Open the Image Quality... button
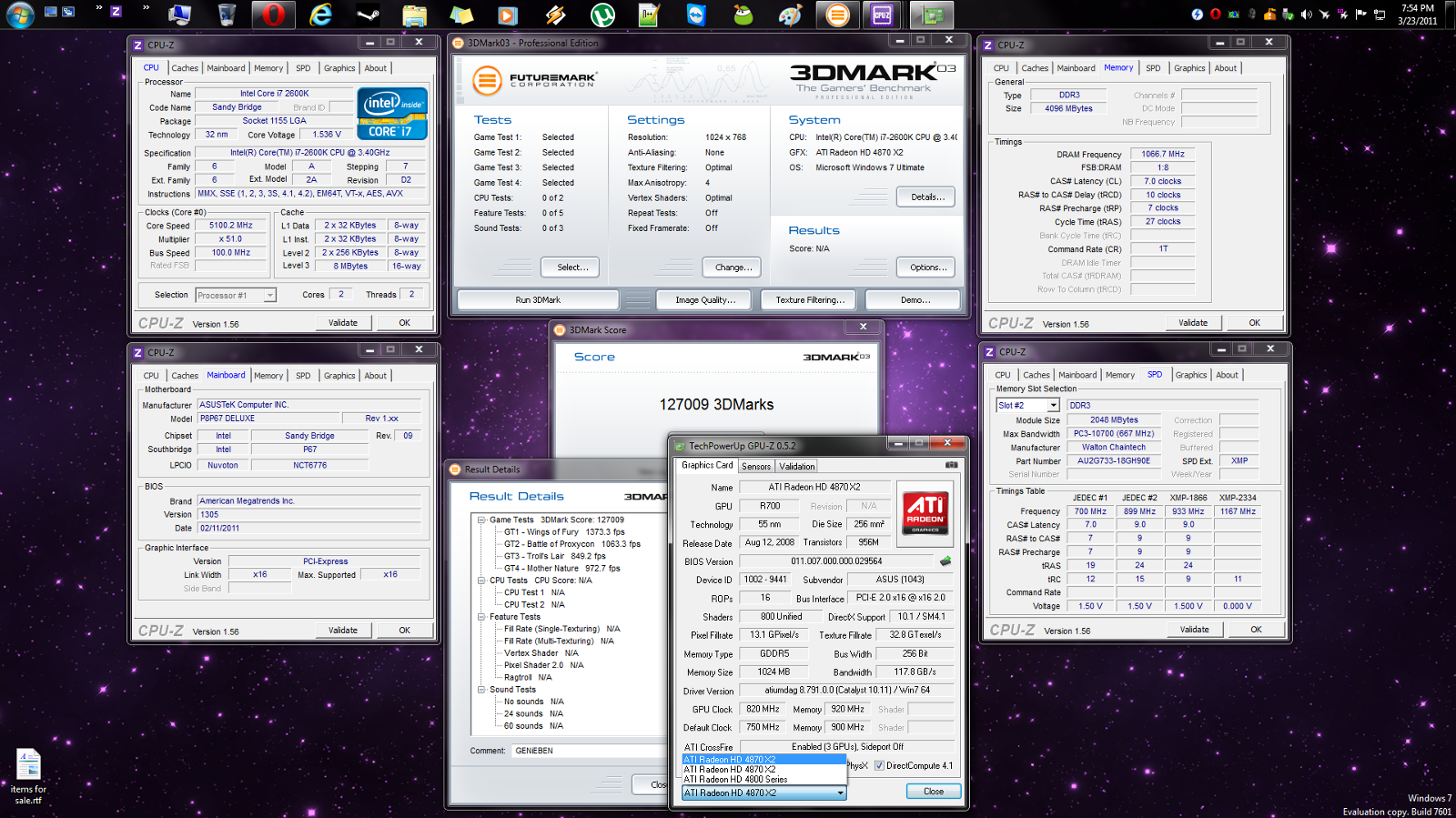 coord(705,299)
